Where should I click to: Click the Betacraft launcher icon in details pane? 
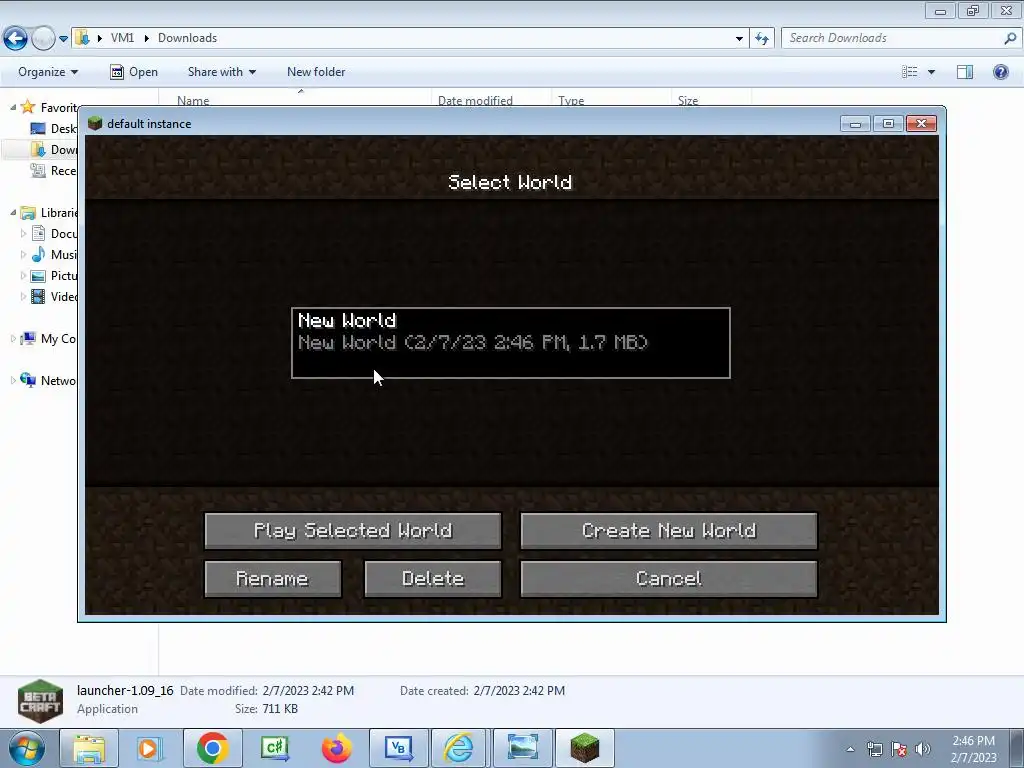click(x=40, y=701)
